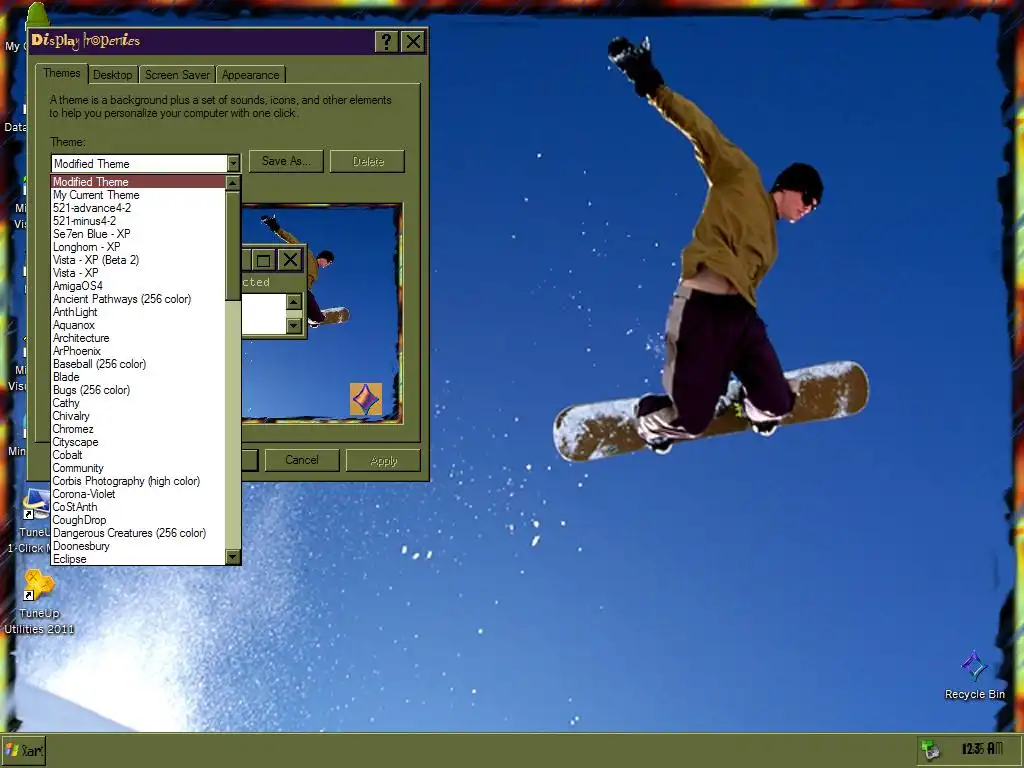
Task: Click preview window maximize icon
Action: point(263,261)
